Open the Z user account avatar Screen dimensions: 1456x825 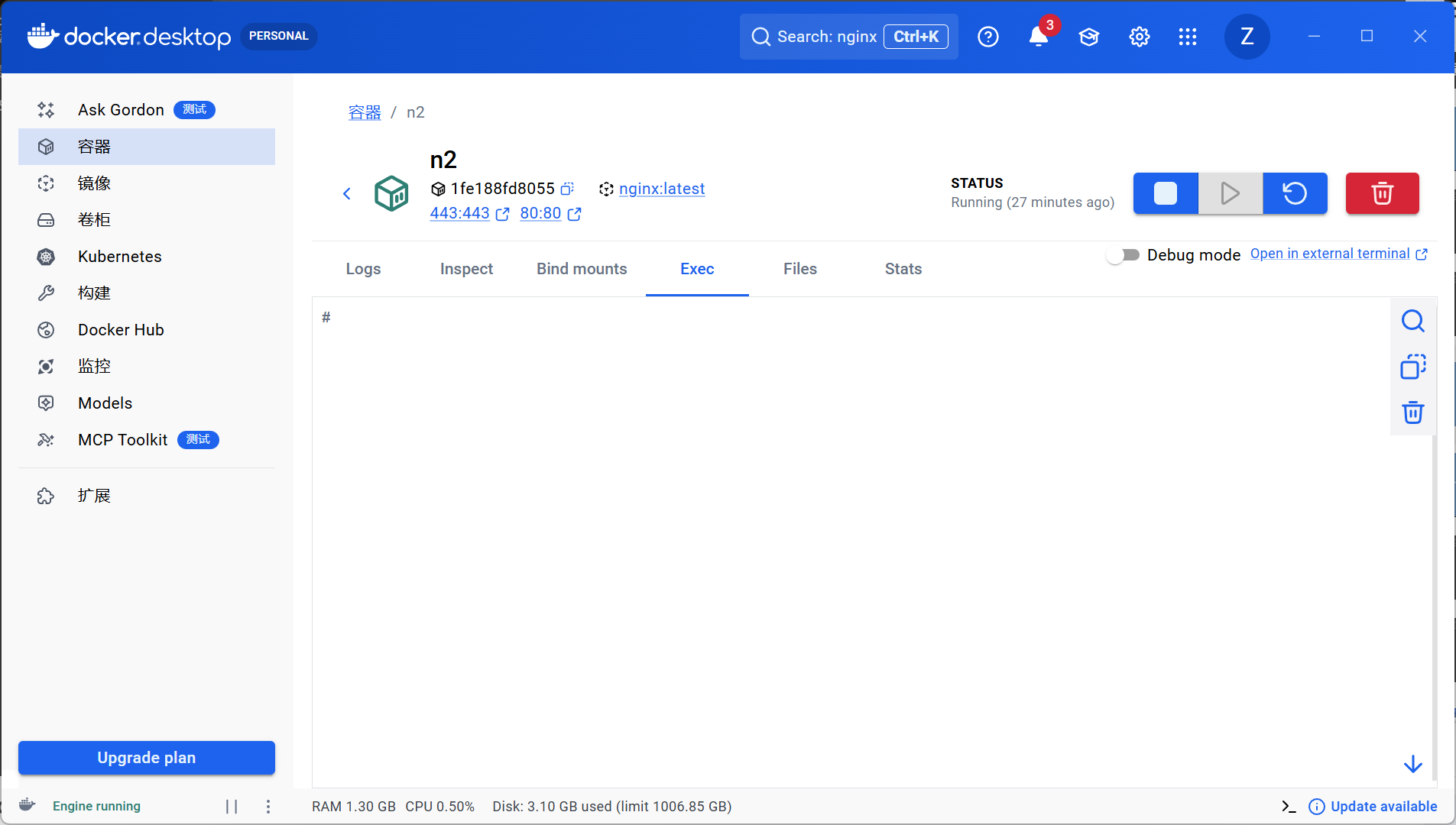coord(1247,37)
